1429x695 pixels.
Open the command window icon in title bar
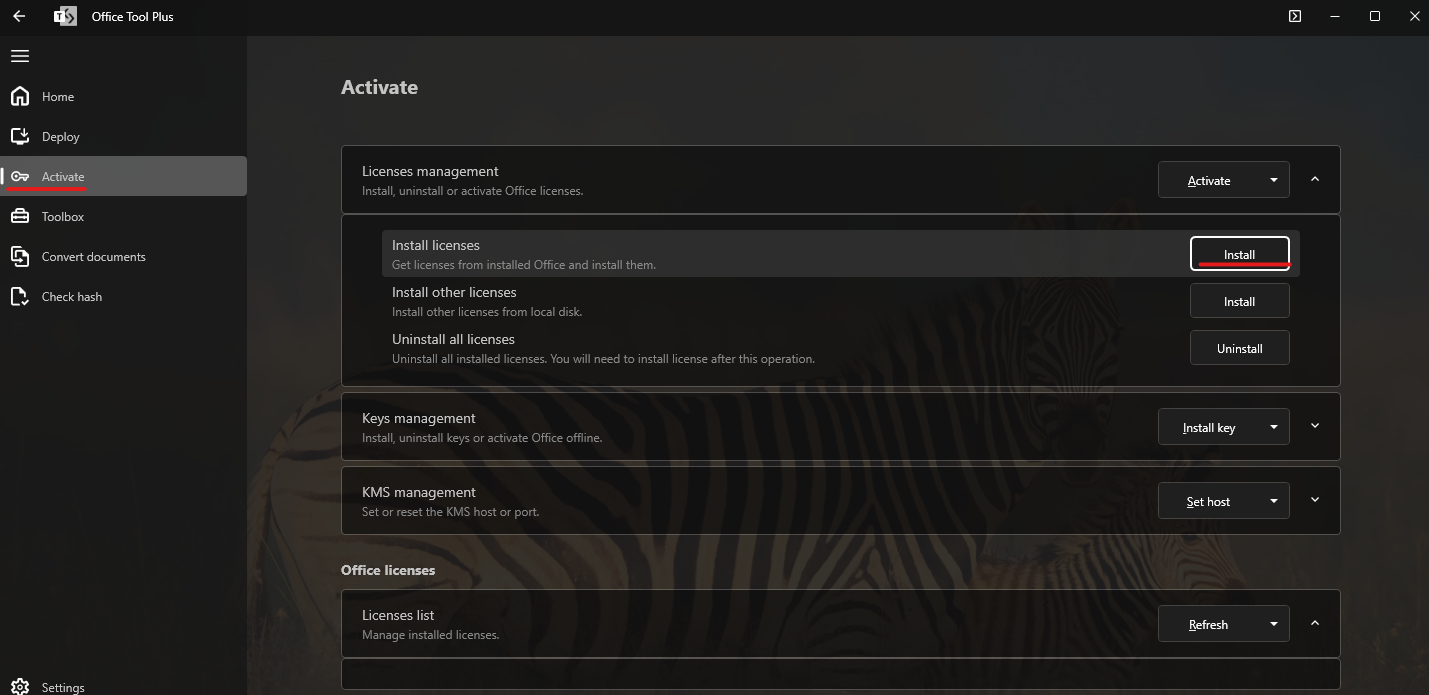pos(1295,17)
